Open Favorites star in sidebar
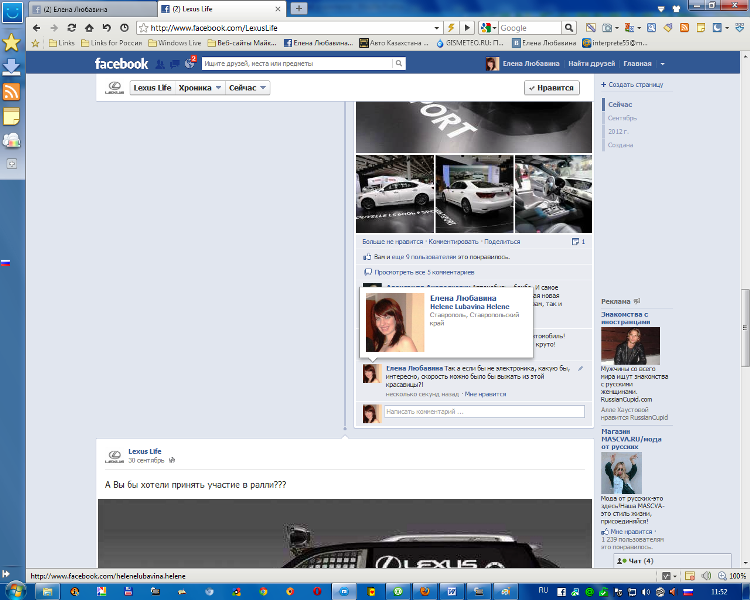The width and height of the screenshot is (750, 600). tap(11, 43)
